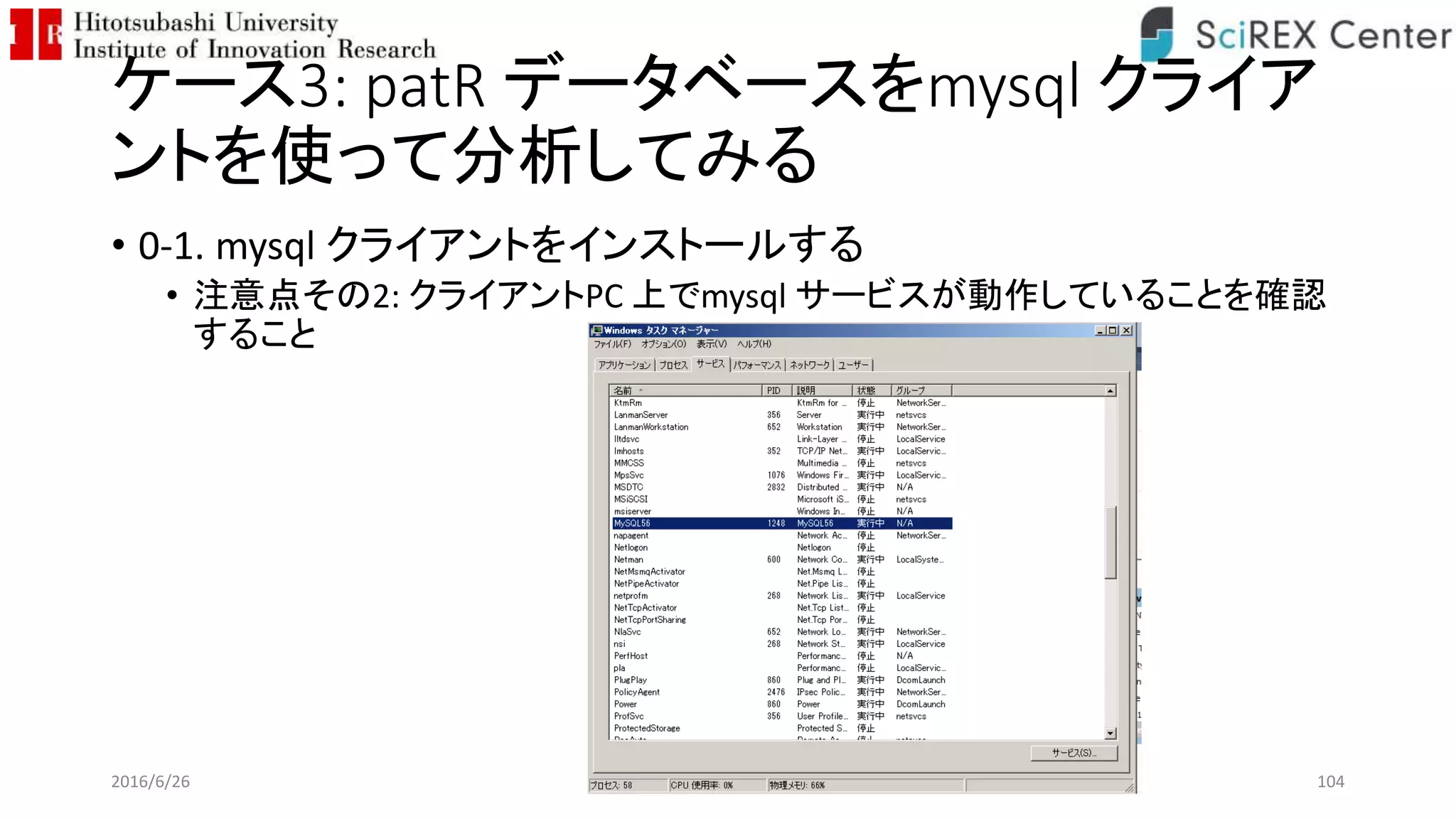This screenshot has width=1456, height=819.
Task: Select the PolicyAgent service row
Action: click(782, 692)
